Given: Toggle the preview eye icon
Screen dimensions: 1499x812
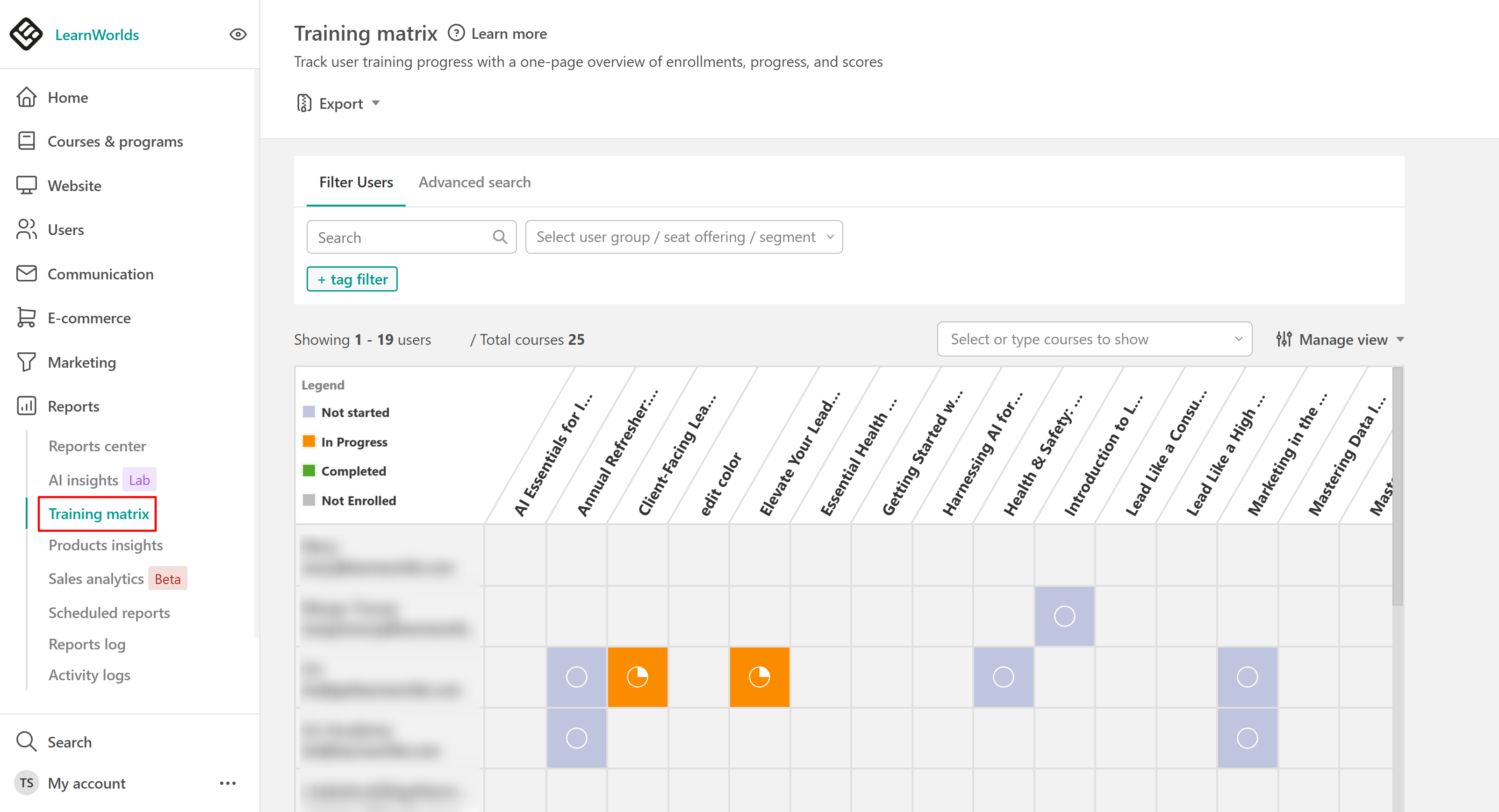Looking at the screenshot, I should (x=237, y=34).
